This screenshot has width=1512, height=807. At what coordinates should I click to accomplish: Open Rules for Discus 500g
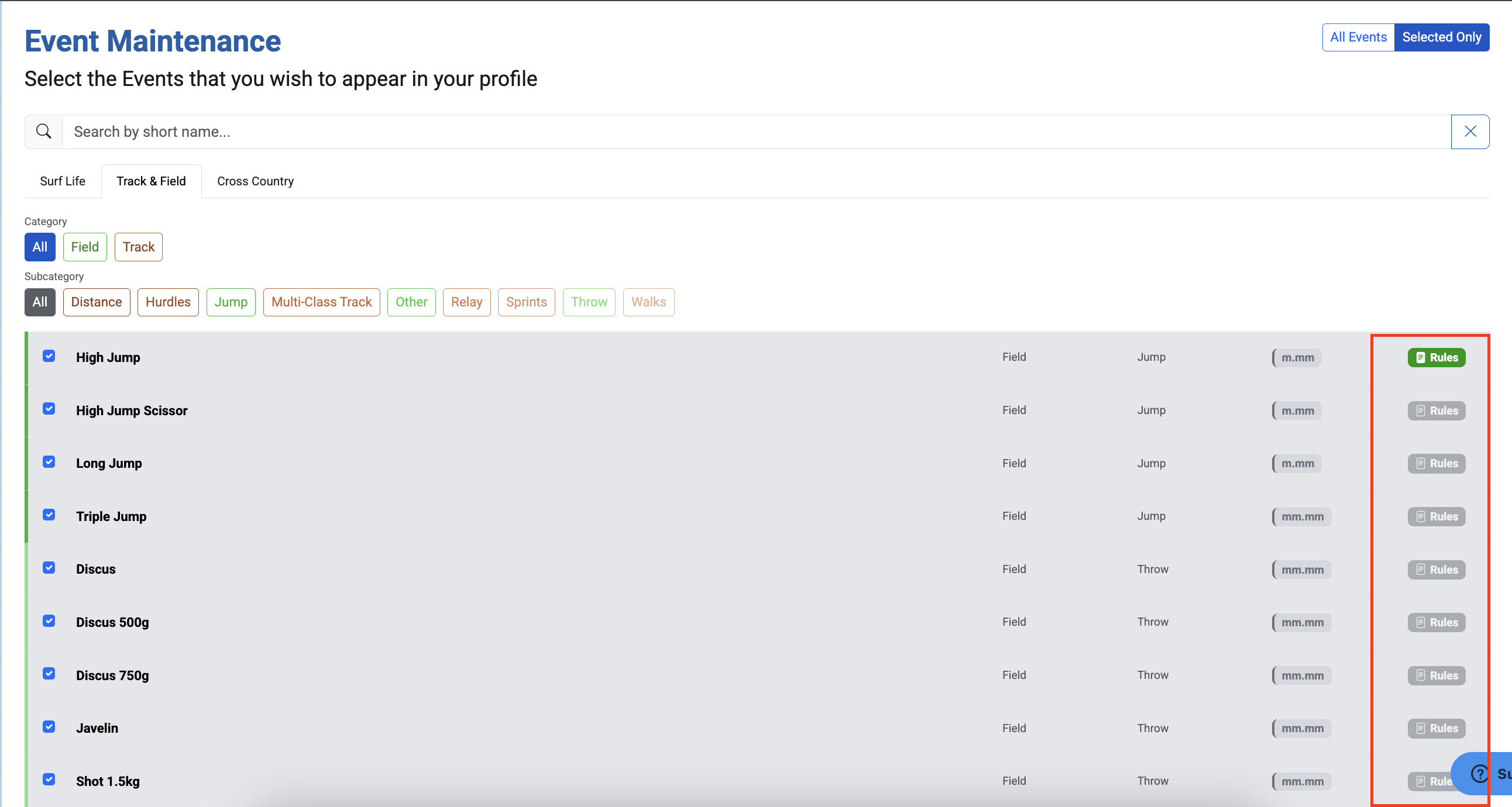(x=1437, y=622)
